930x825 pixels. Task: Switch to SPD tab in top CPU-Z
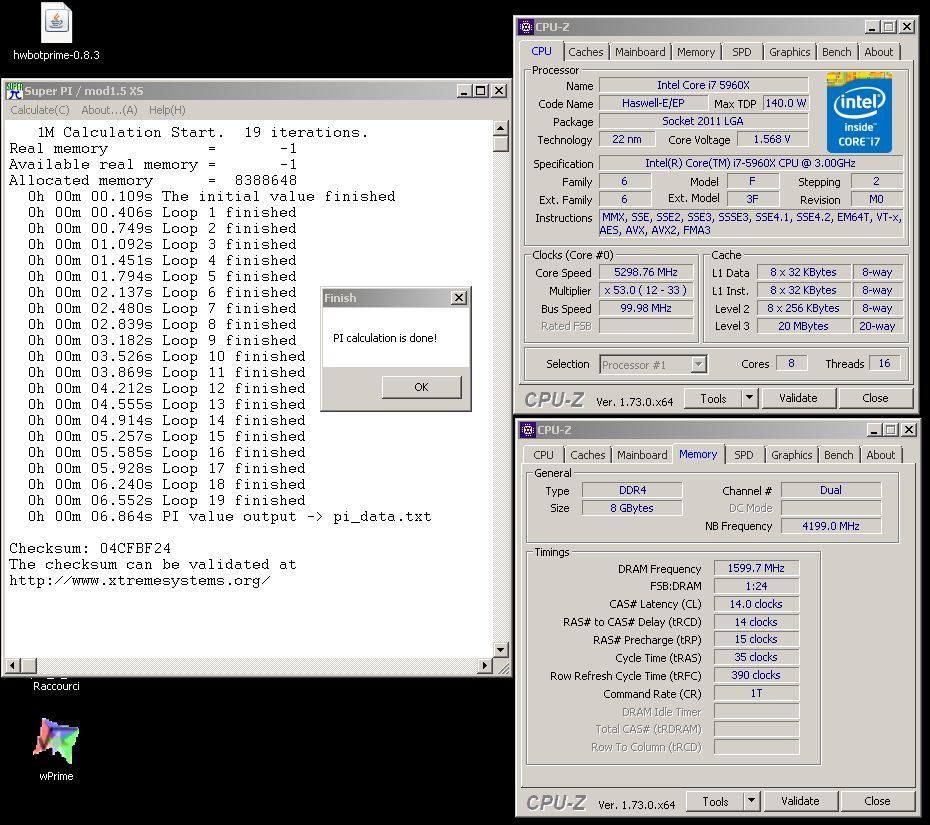coord(741,52)
